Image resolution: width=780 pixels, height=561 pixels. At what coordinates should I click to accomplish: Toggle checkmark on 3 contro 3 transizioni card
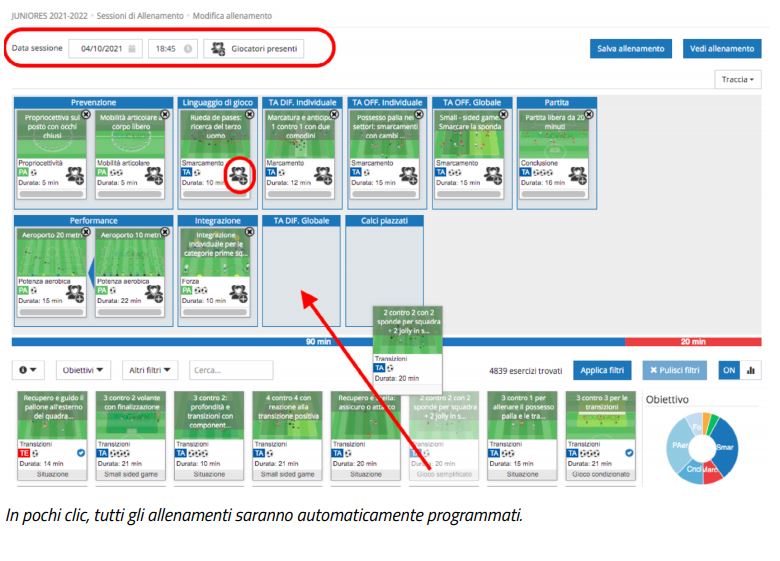click(x=629, y=451)
